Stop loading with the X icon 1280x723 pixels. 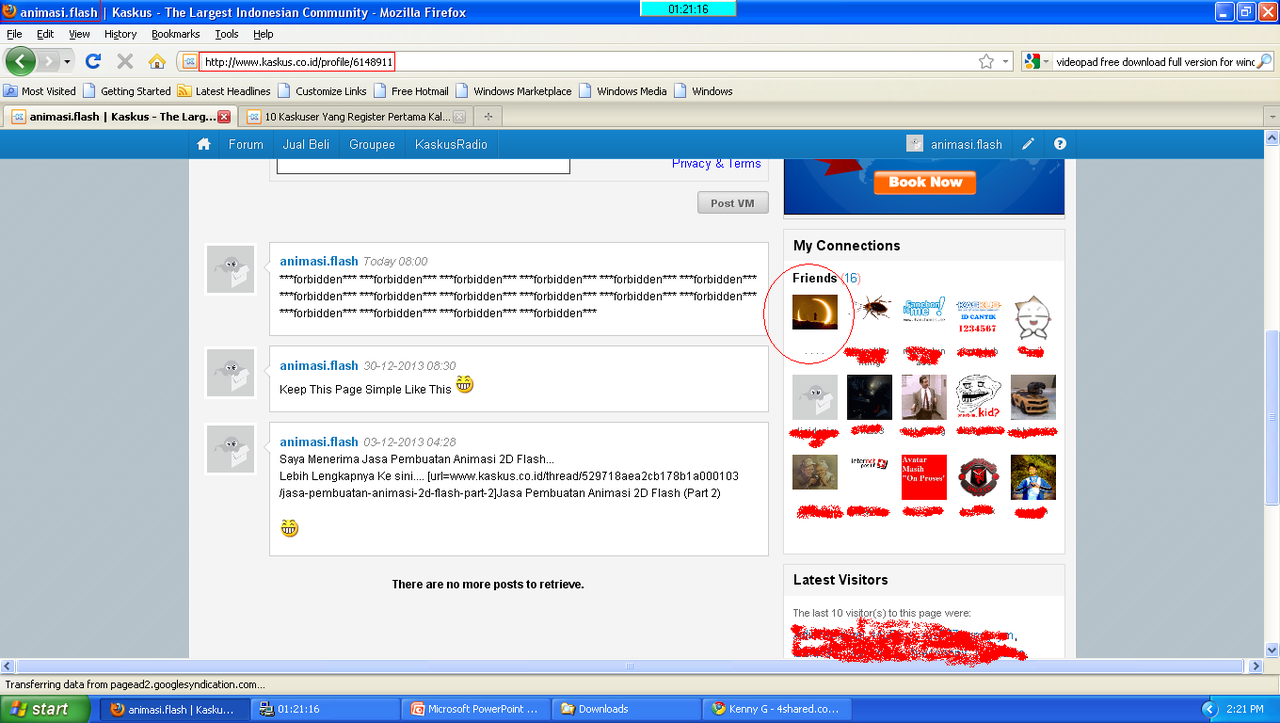125,61
